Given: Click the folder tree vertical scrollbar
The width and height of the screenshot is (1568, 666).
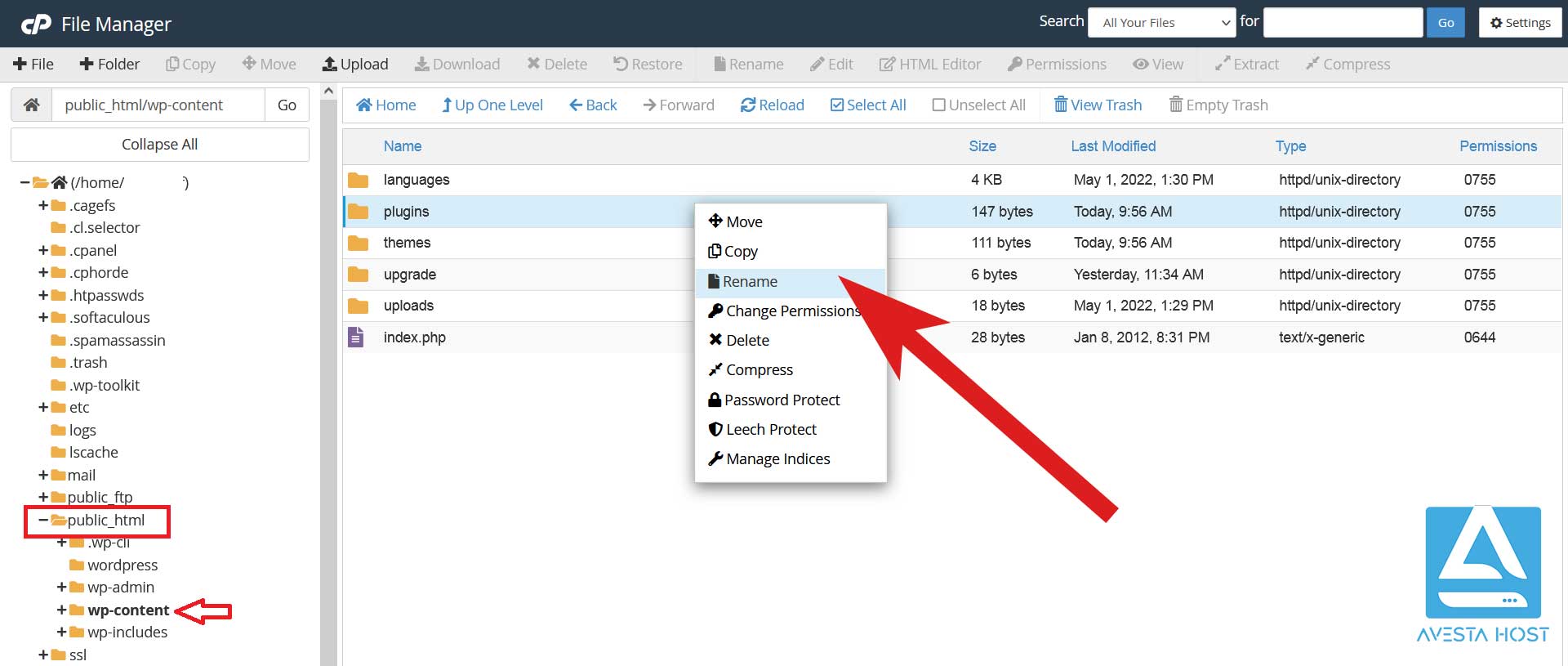Looking at the screenshot, I should click(x=328, y=368).
